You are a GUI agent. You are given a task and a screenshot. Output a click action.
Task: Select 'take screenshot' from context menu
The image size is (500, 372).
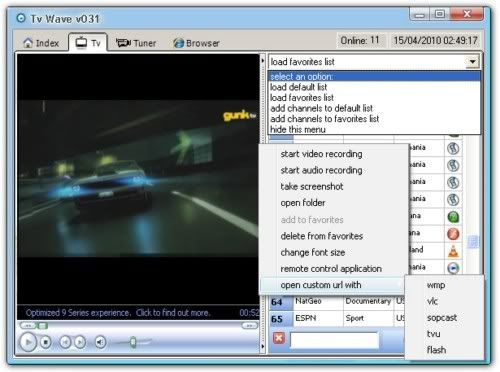click(x=312, y=186)
